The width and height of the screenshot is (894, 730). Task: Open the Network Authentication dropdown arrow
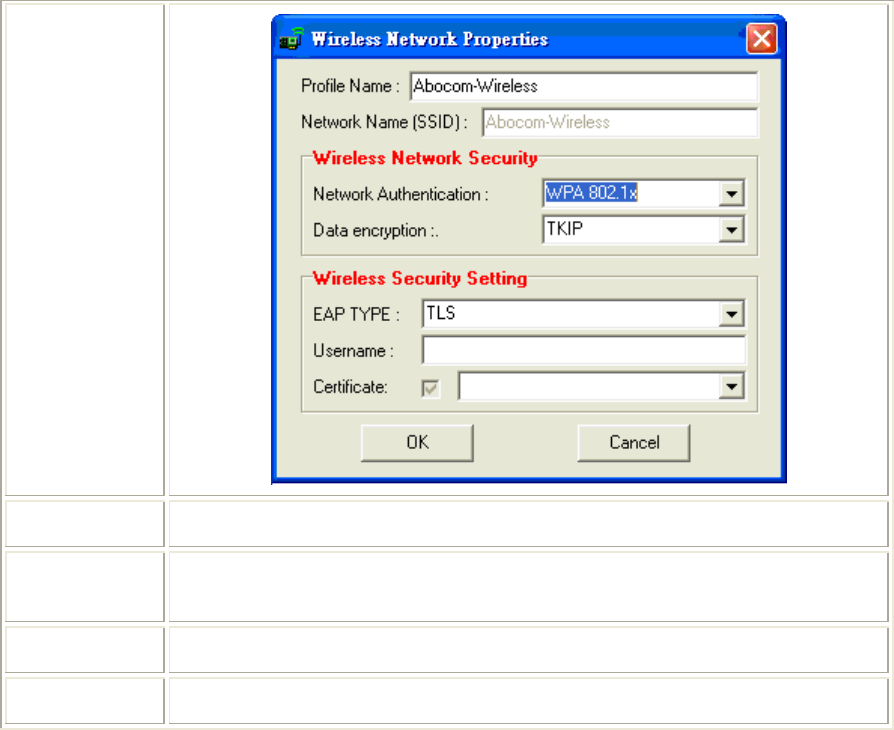tap(732, 194)
